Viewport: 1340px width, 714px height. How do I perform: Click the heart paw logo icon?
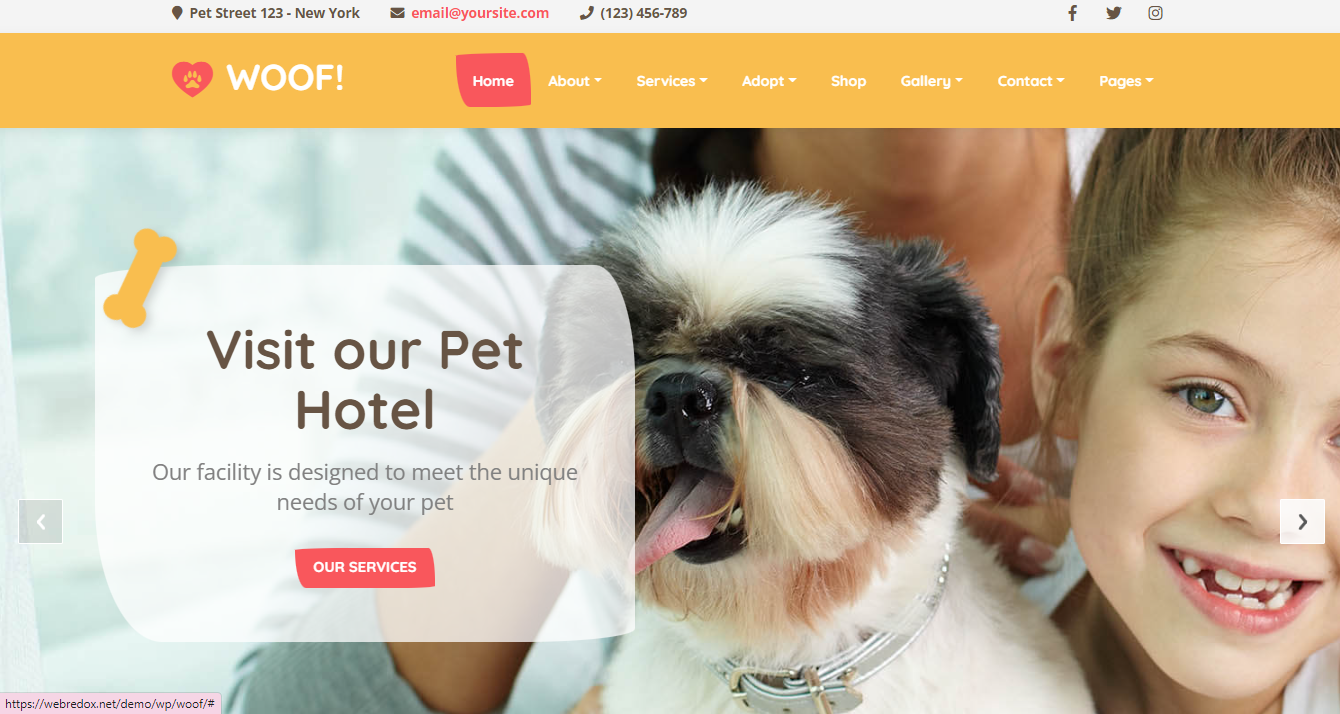pyautogui.click(x=192, y=79)
